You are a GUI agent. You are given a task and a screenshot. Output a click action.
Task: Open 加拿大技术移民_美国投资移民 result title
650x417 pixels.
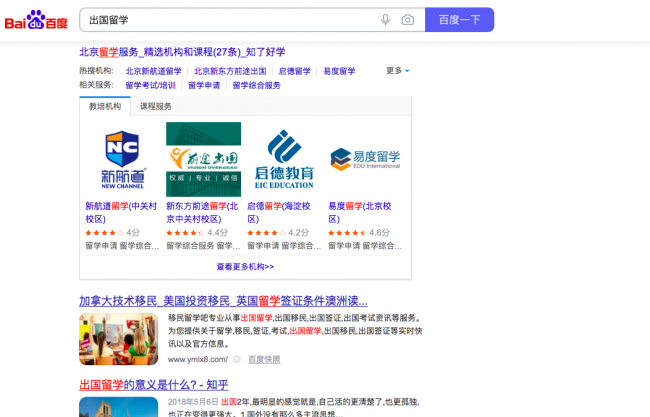pyautogui.click(x=223, y=301)
